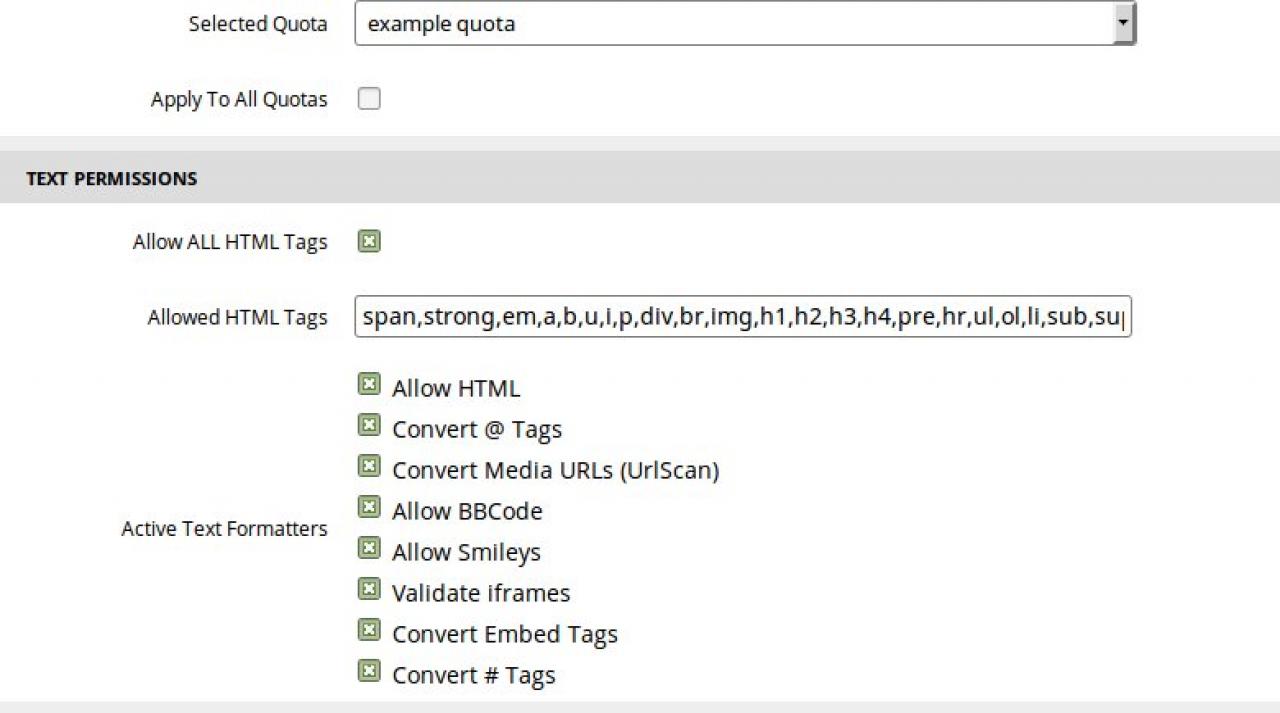Image resolution: width=1280 pixels, height=713 pixels.
Task: Click the Convert Embed Tags label
Action: [505, 634]
